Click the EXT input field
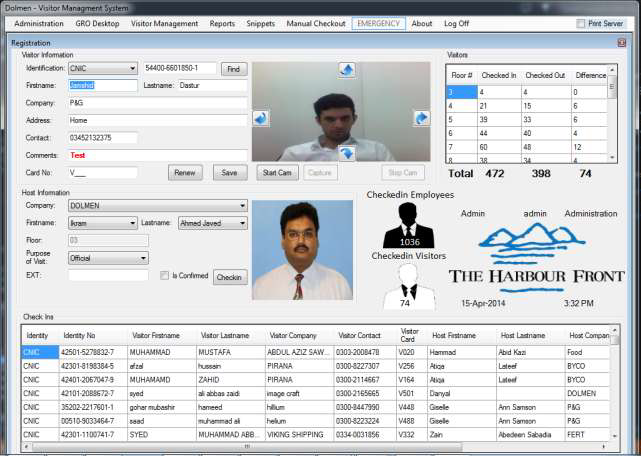The image size is (641, 456). (x=108, y=275)
